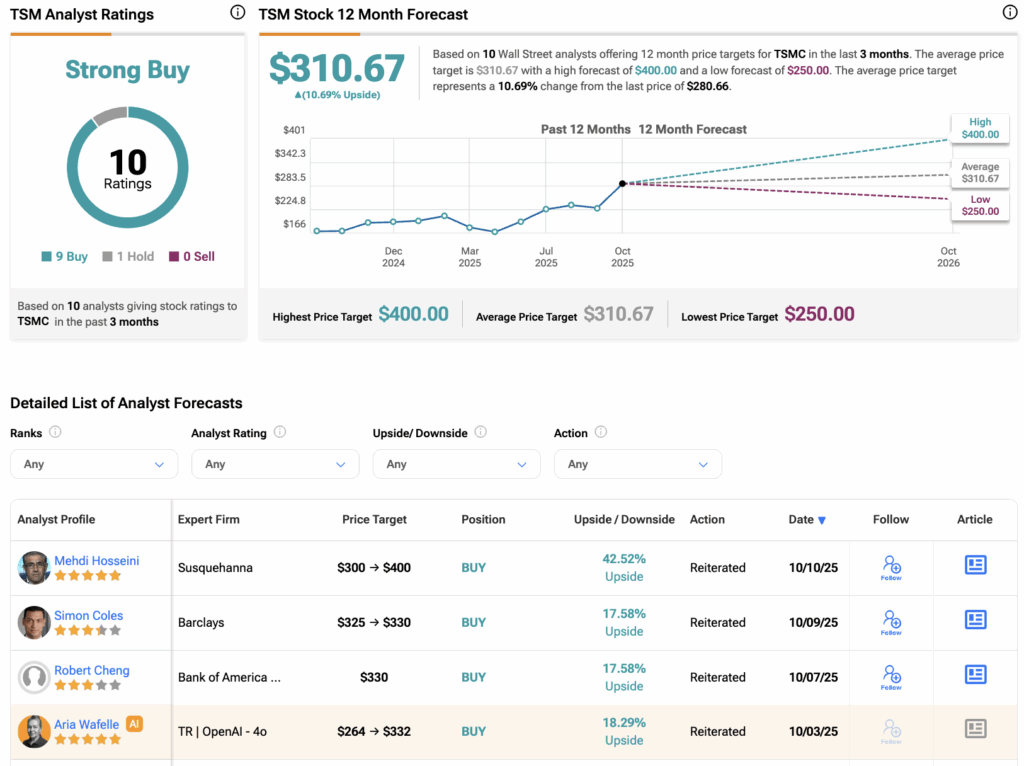Screen dimensions: 1024x766
Task: Open Bank of America article icon
Action: [x=975, y=675]
